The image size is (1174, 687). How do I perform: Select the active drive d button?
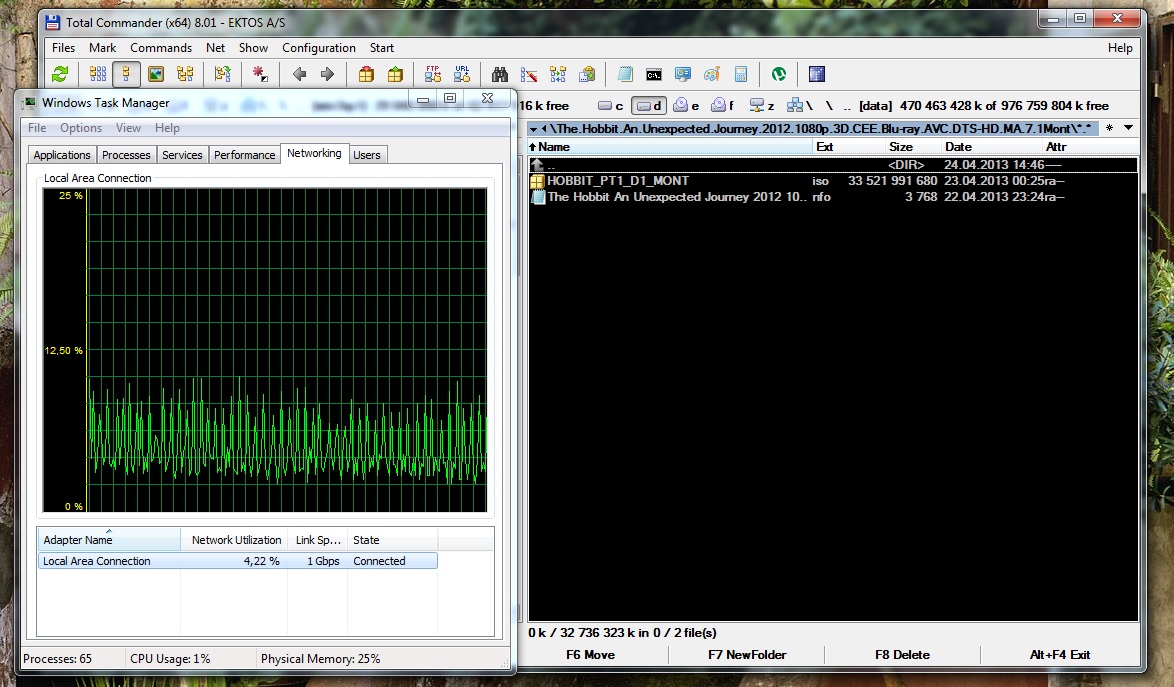tap(648, 106)
